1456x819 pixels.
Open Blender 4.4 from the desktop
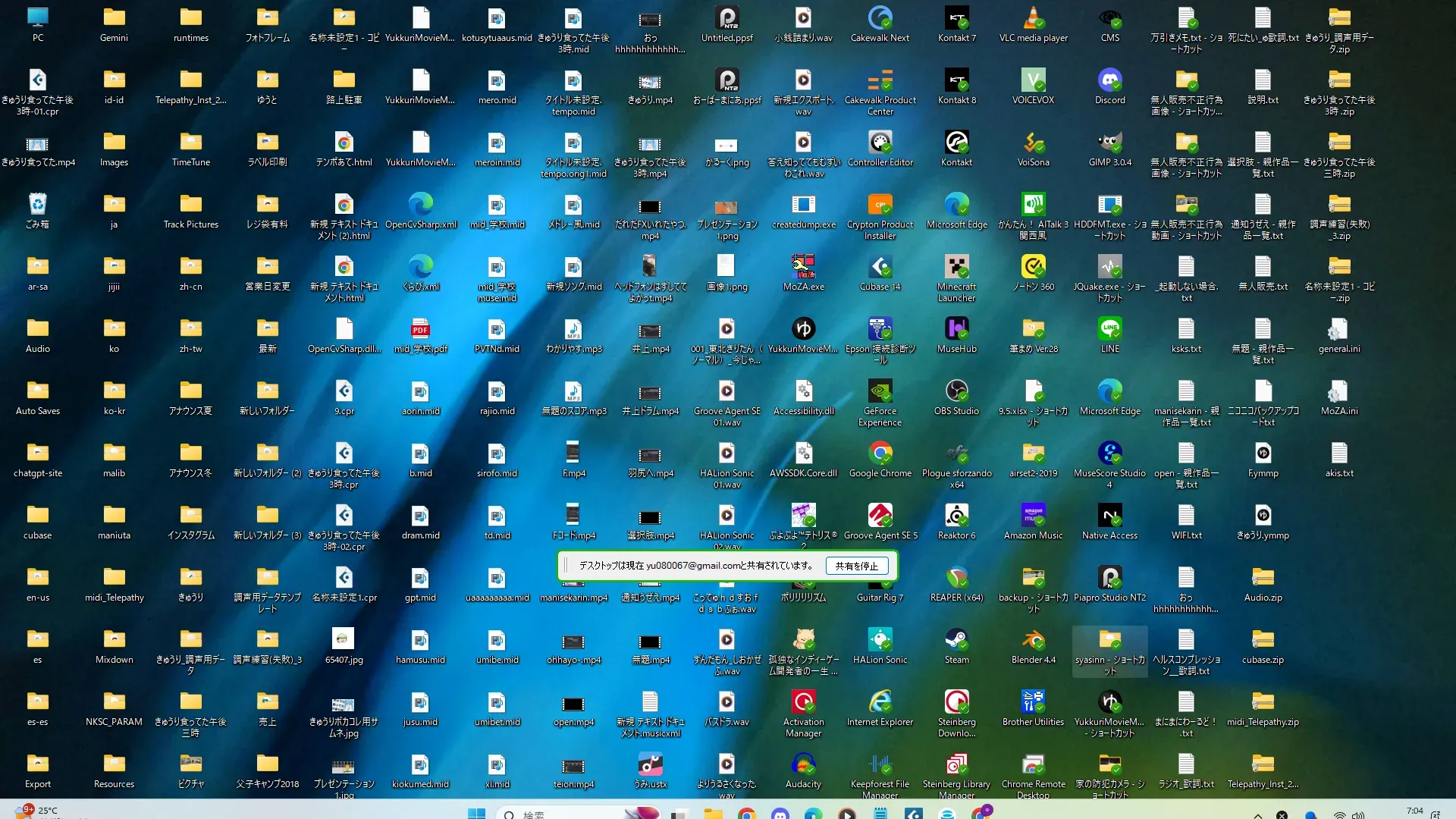[x=1033, y=641]
